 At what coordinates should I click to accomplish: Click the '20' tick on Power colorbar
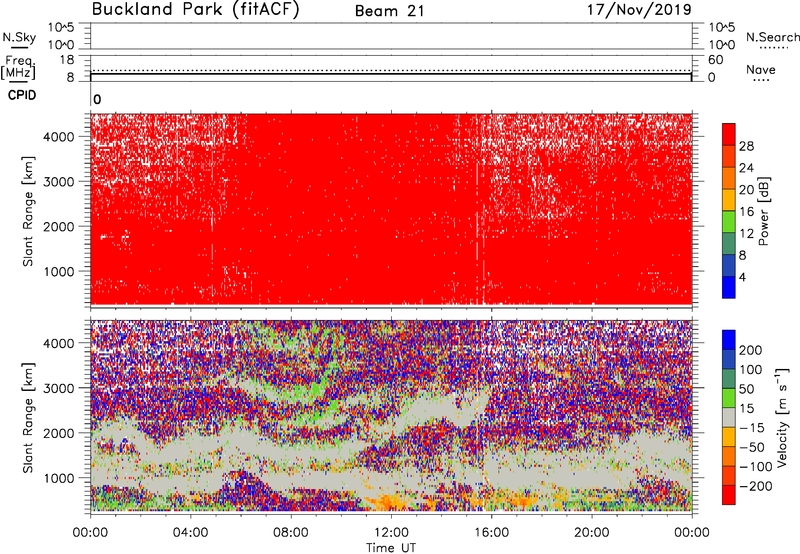(746, 190)
